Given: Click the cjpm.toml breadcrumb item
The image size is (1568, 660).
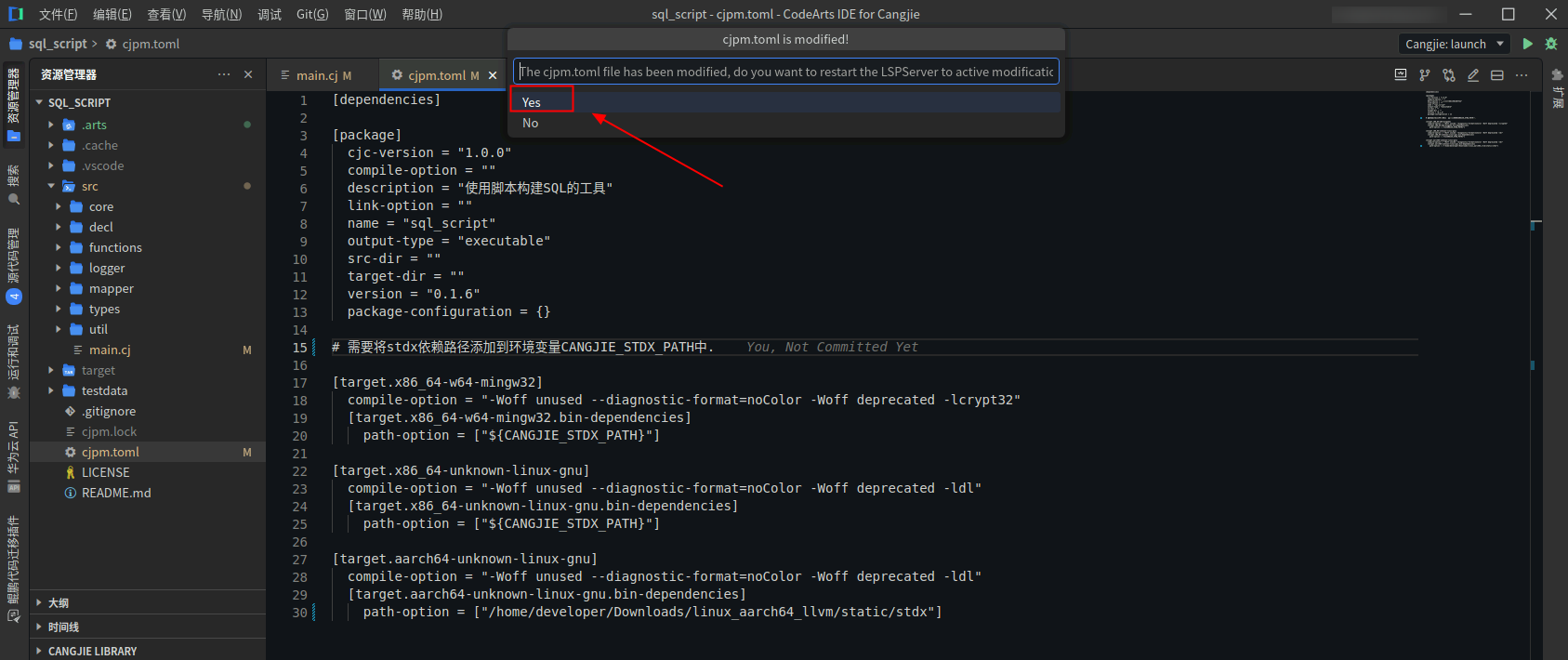Looking at the screenshot, I should tap(151, 44).
